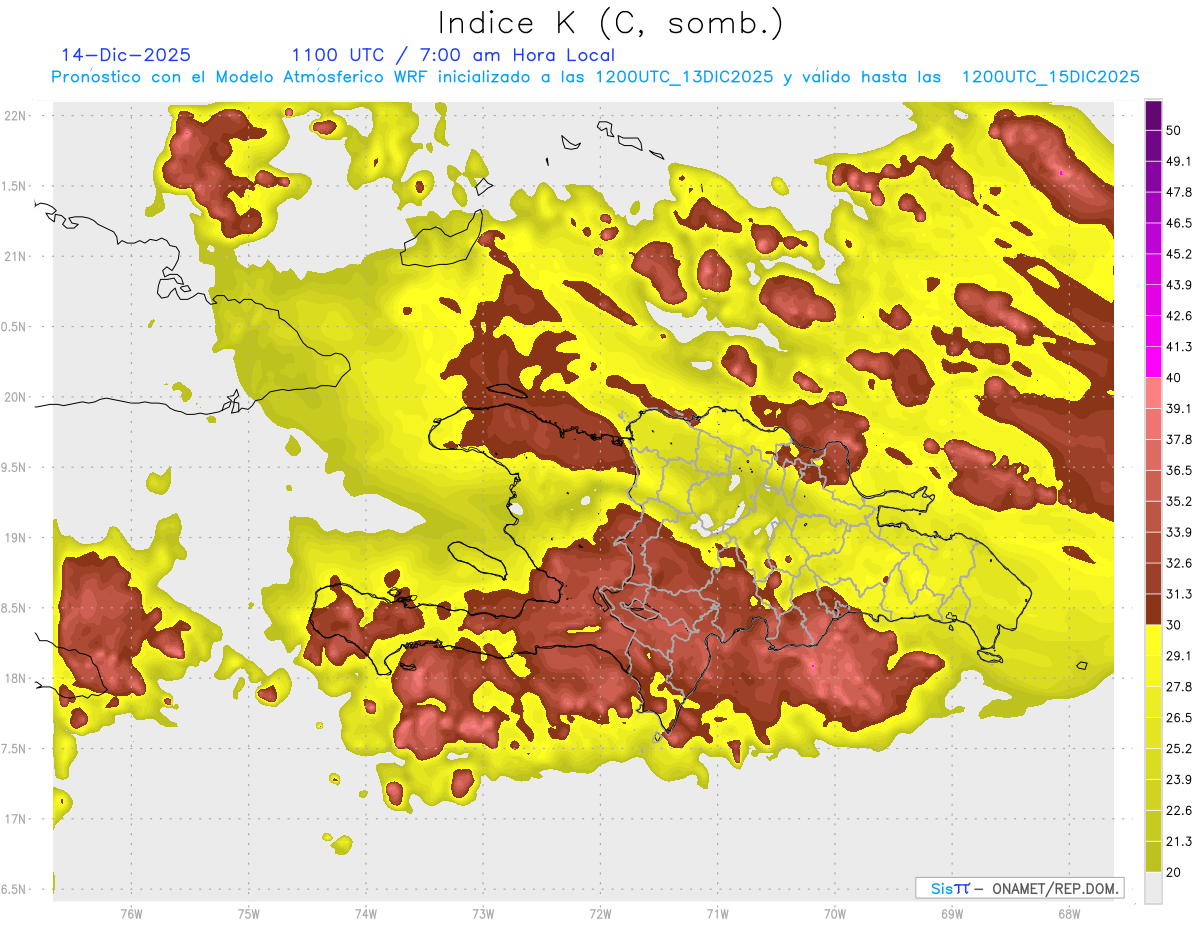Click the '42.6' colorbar value
Screen dimensions: 1200x927
click(1179, 316)
